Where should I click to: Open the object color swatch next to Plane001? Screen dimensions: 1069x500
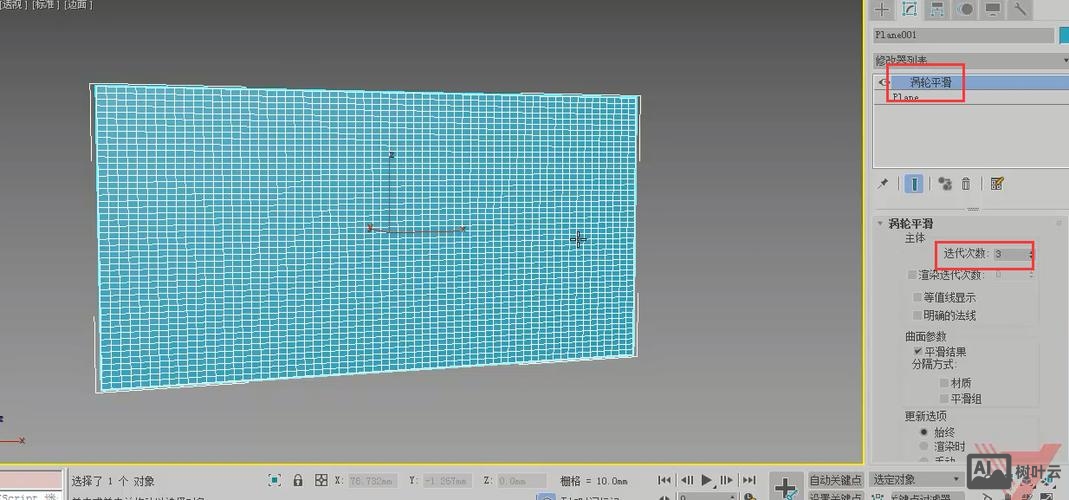[x=1064, y=35]
